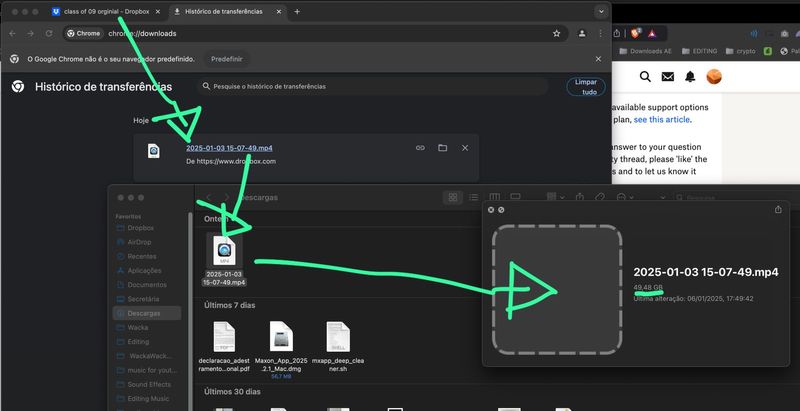Share file from Quick Look preview
800x411 pixels.
click(778, 209)
